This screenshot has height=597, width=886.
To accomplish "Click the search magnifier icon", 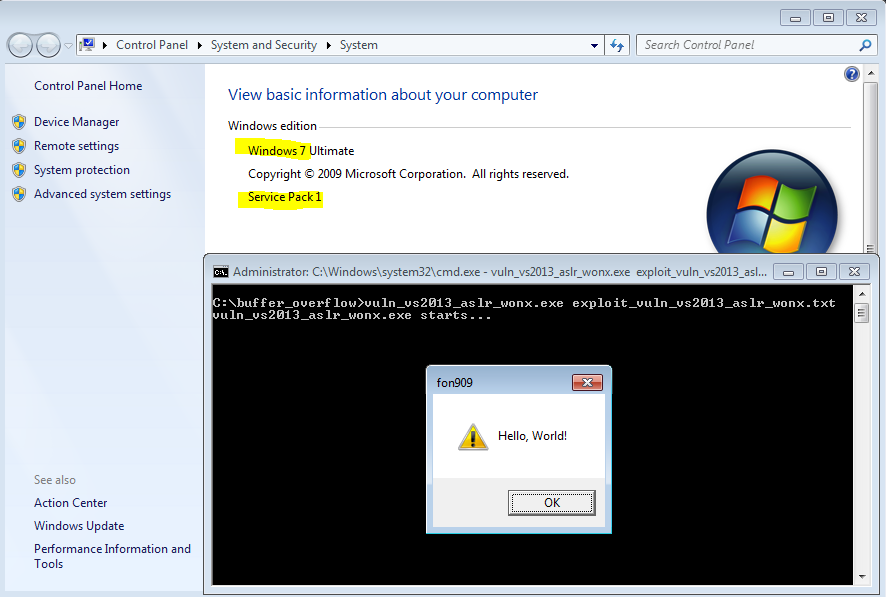I will click(865, 45).
